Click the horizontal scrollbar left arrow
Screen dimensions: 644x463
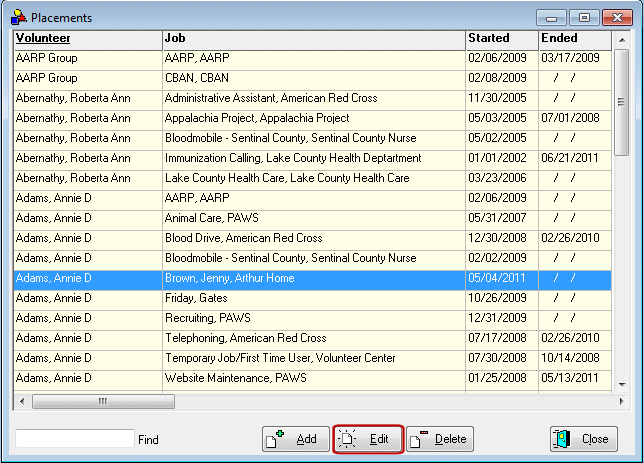point(22,401)
